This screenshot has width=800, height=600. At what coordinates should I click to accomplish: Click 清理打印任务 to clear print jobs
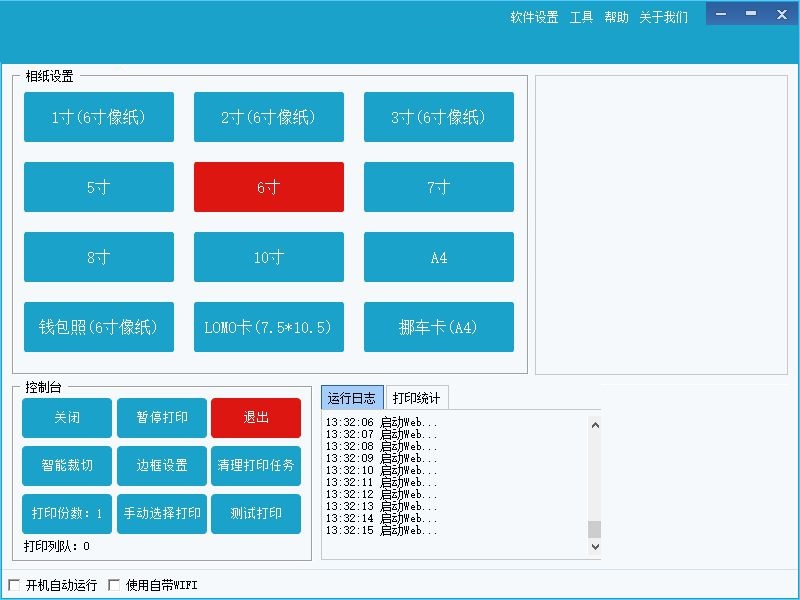pos(256,466)
